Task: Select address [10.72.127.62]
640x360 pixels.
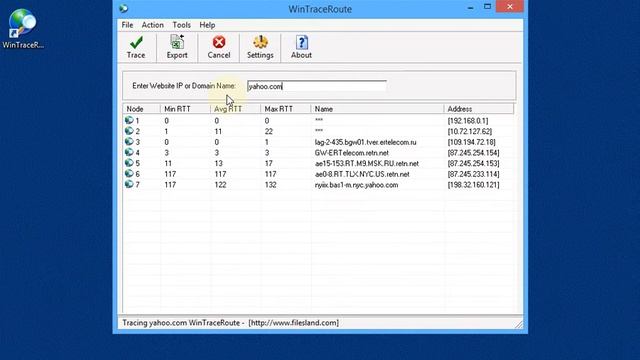Action: (x=470, y=131)
